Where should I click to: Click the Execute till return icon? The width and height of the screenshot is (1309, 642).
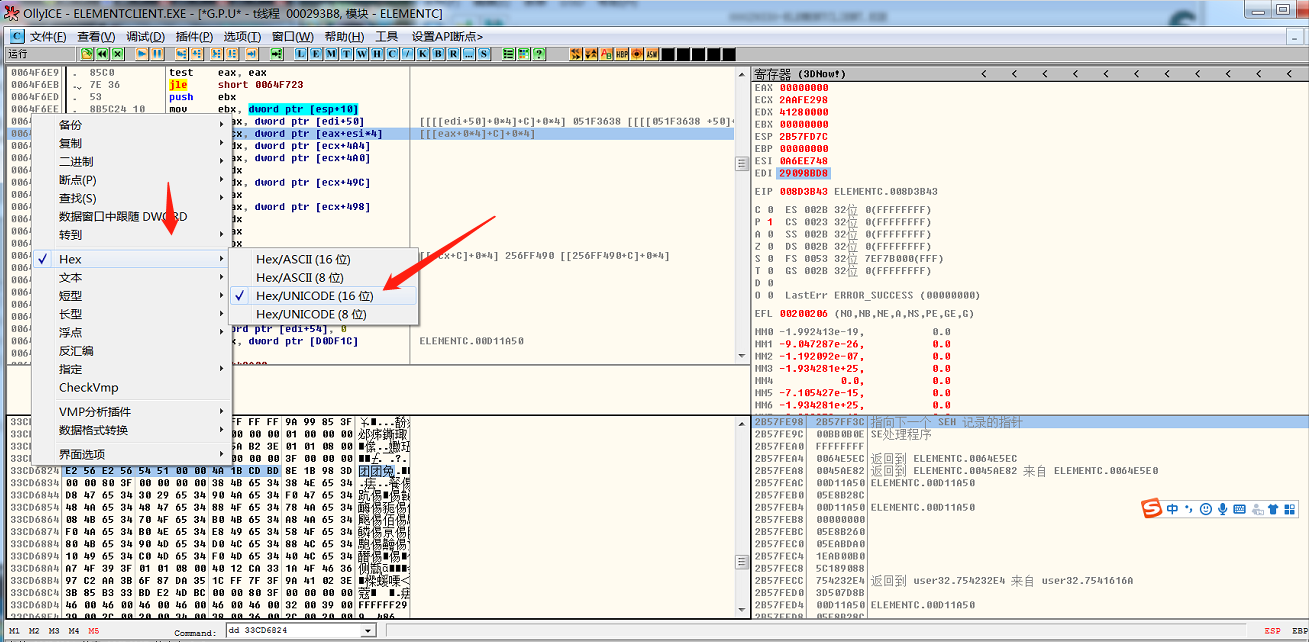[x=251, y=53]
